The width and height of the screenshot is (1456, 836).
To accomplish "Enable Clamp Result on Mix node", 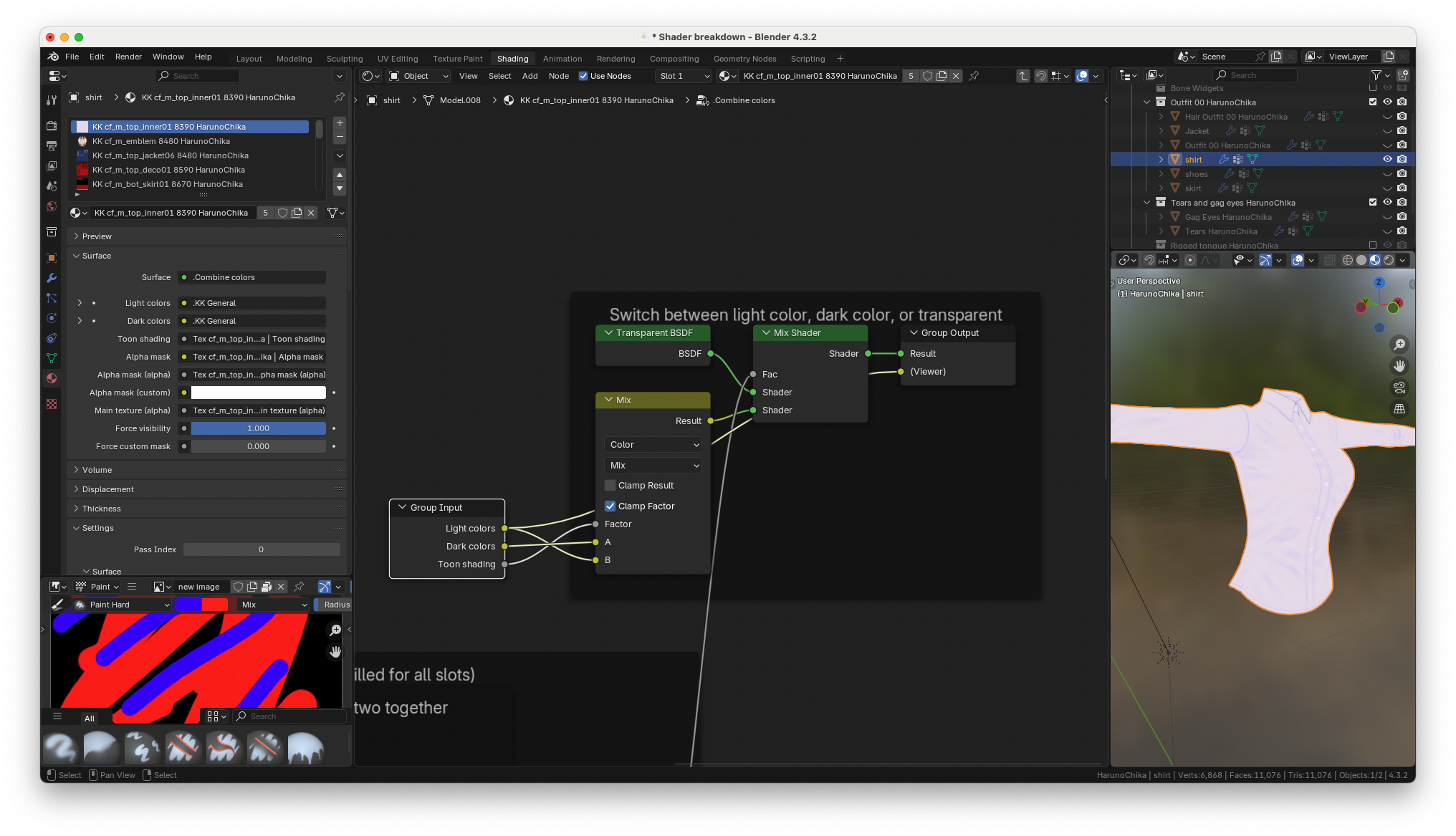I will click(610, 486).
